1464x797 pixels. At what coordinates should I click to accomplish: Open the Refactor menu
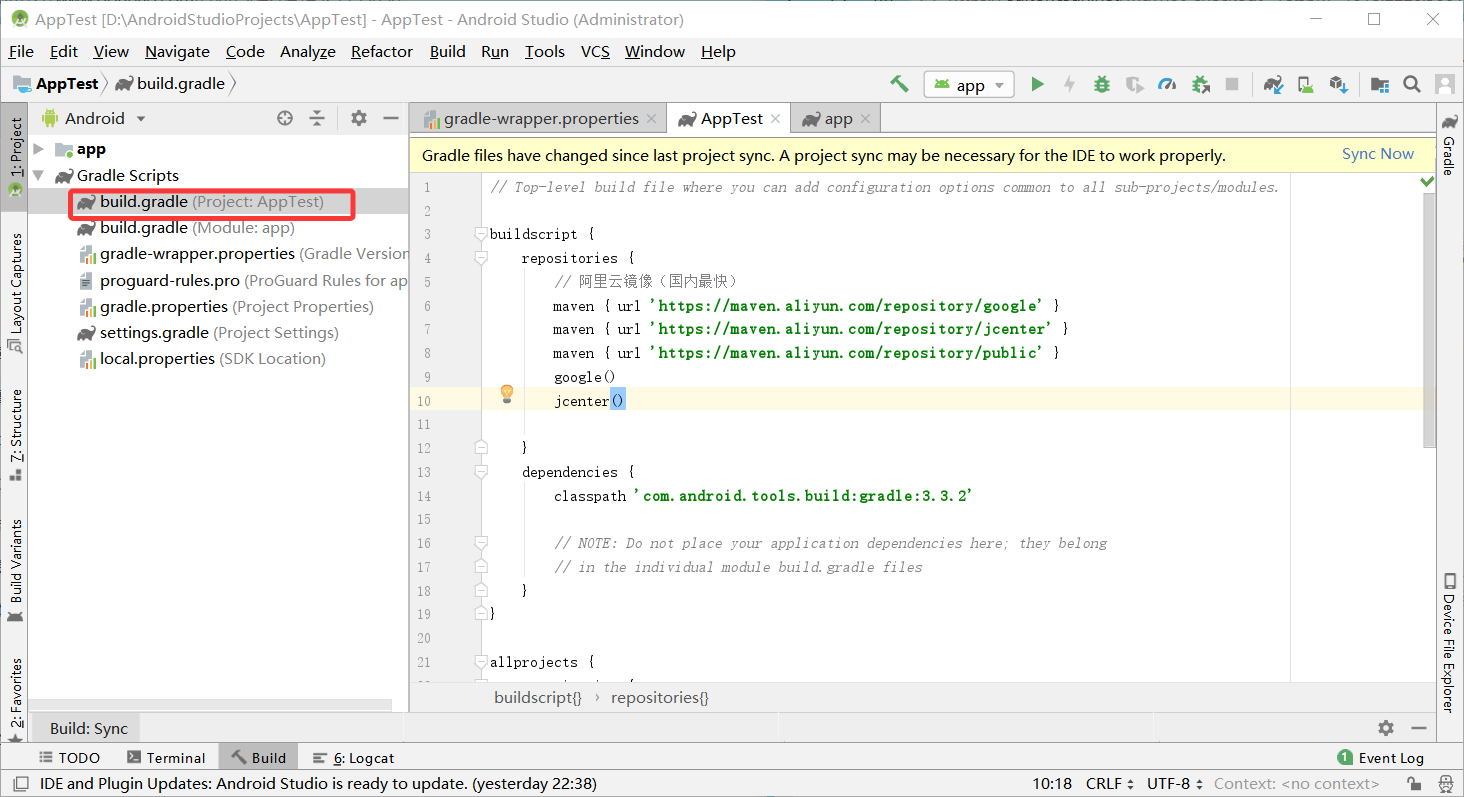pyautogui.click(x=381, y=52)
